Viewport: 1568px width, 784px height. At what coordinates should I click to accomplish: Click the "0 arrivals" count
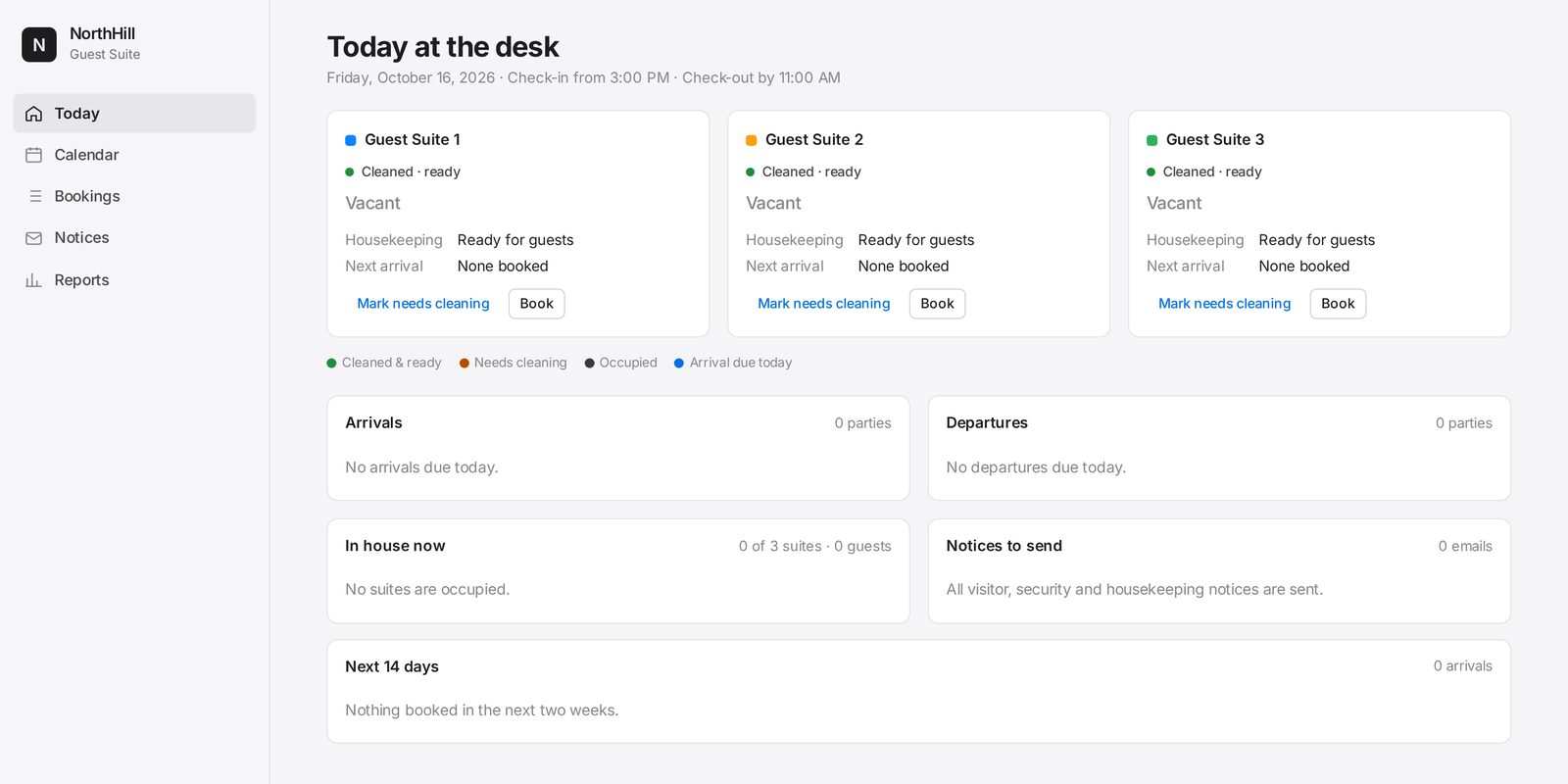(x=1463, y=666)
